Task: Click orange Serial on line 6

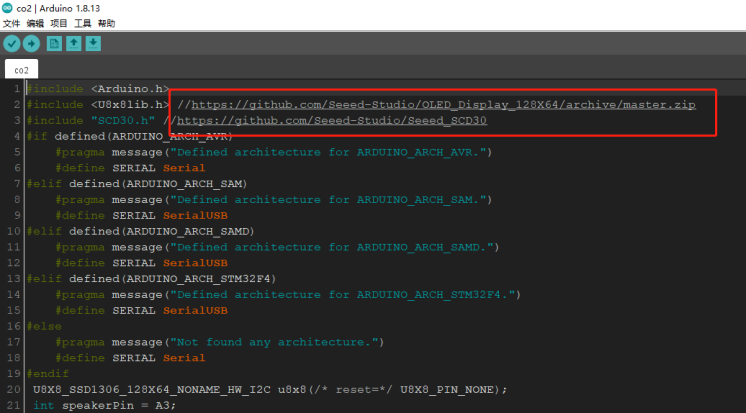Action: [x=184, y=168]
